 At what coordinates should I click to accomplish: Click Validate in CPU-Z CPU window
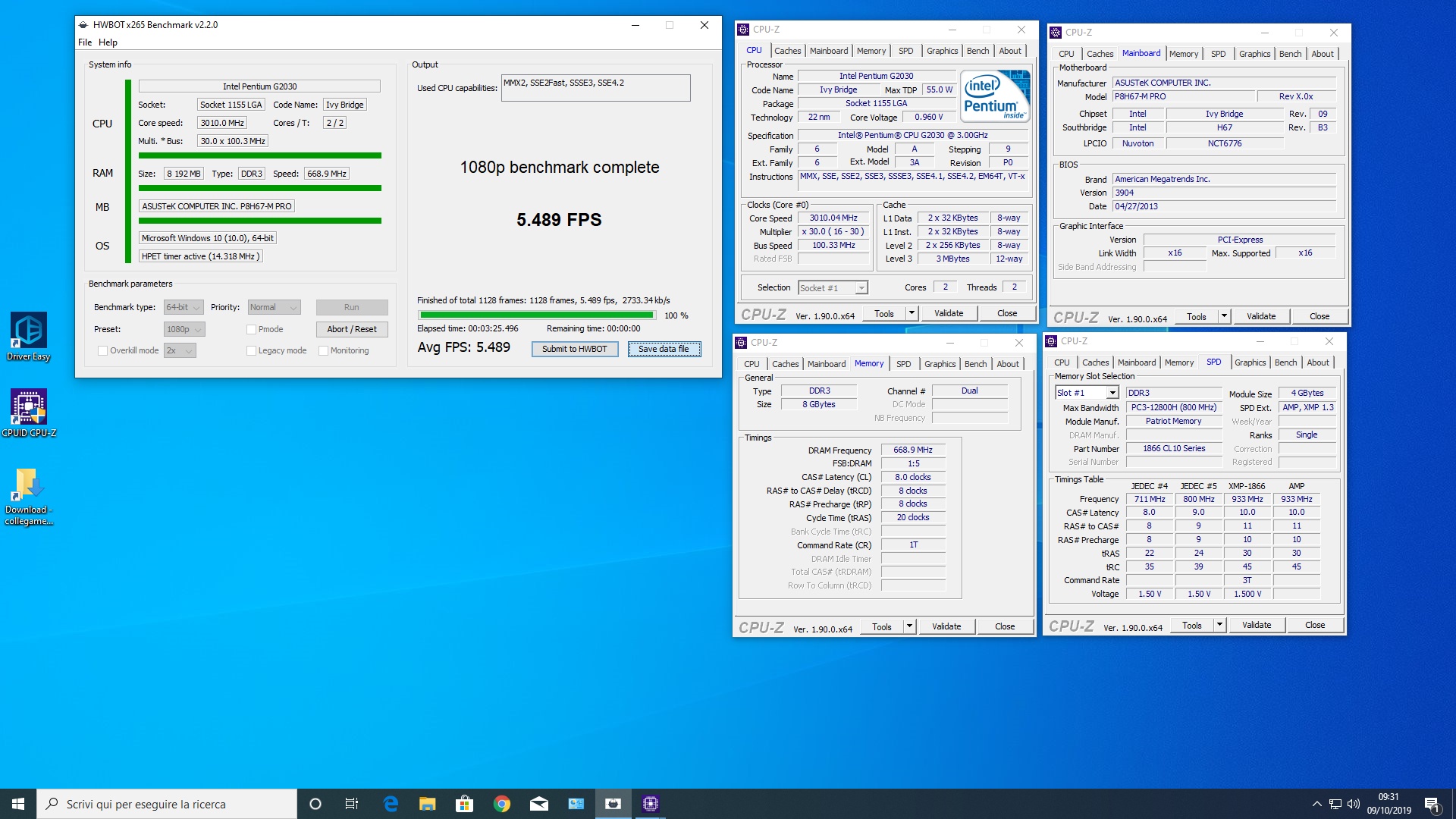949,313
